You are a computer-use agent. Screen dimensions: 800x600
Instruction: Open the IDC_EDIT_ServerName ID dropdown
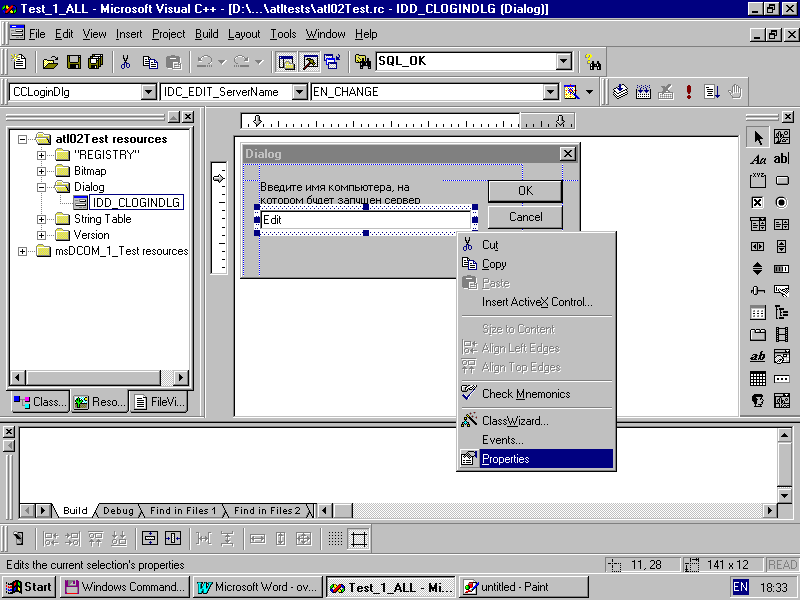(x=299, y=92)
